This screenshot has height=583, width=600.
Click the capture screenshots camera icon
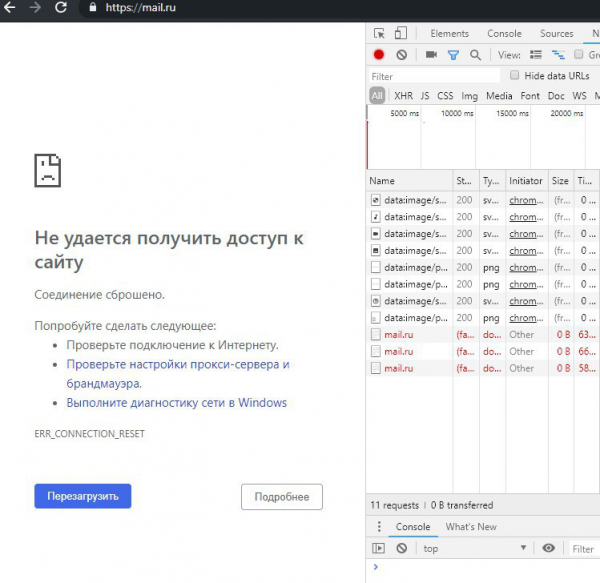(x=431, y=55)
